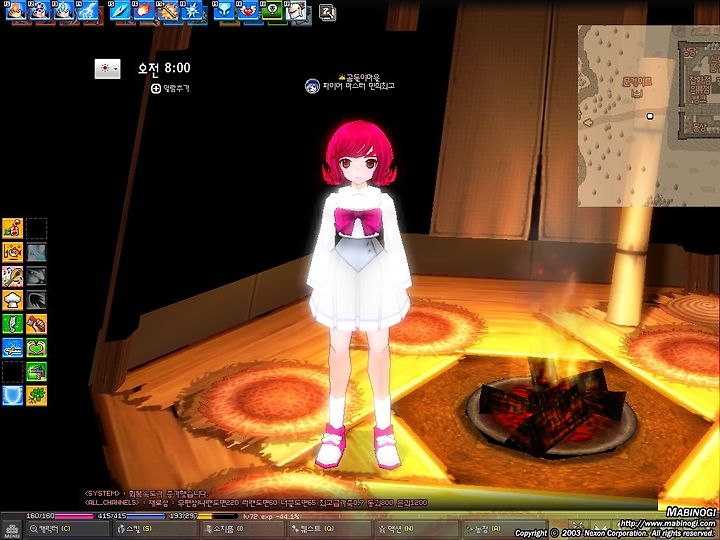Viewport: 720px width, 540px height.
Task: Click the blue MP bar showing 415/415
Action: tap(131, 516)
